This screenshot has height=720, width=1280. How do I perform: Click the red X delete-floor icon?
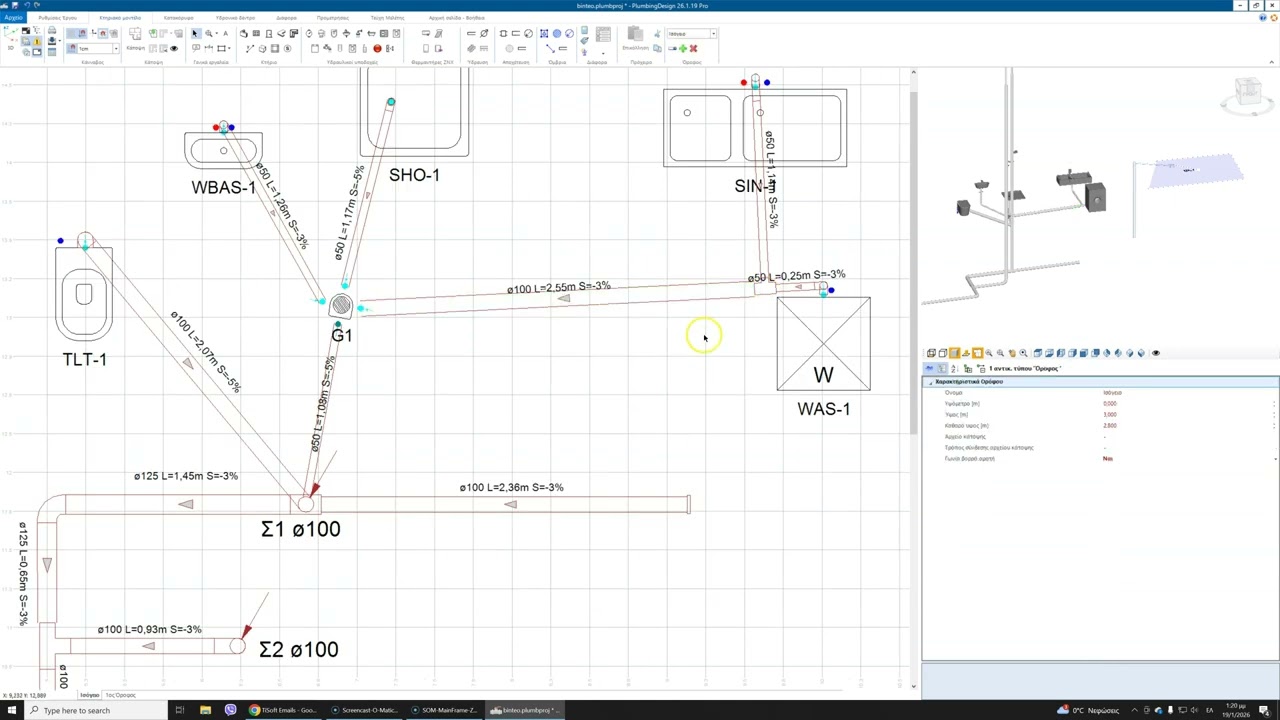[693, 48]
